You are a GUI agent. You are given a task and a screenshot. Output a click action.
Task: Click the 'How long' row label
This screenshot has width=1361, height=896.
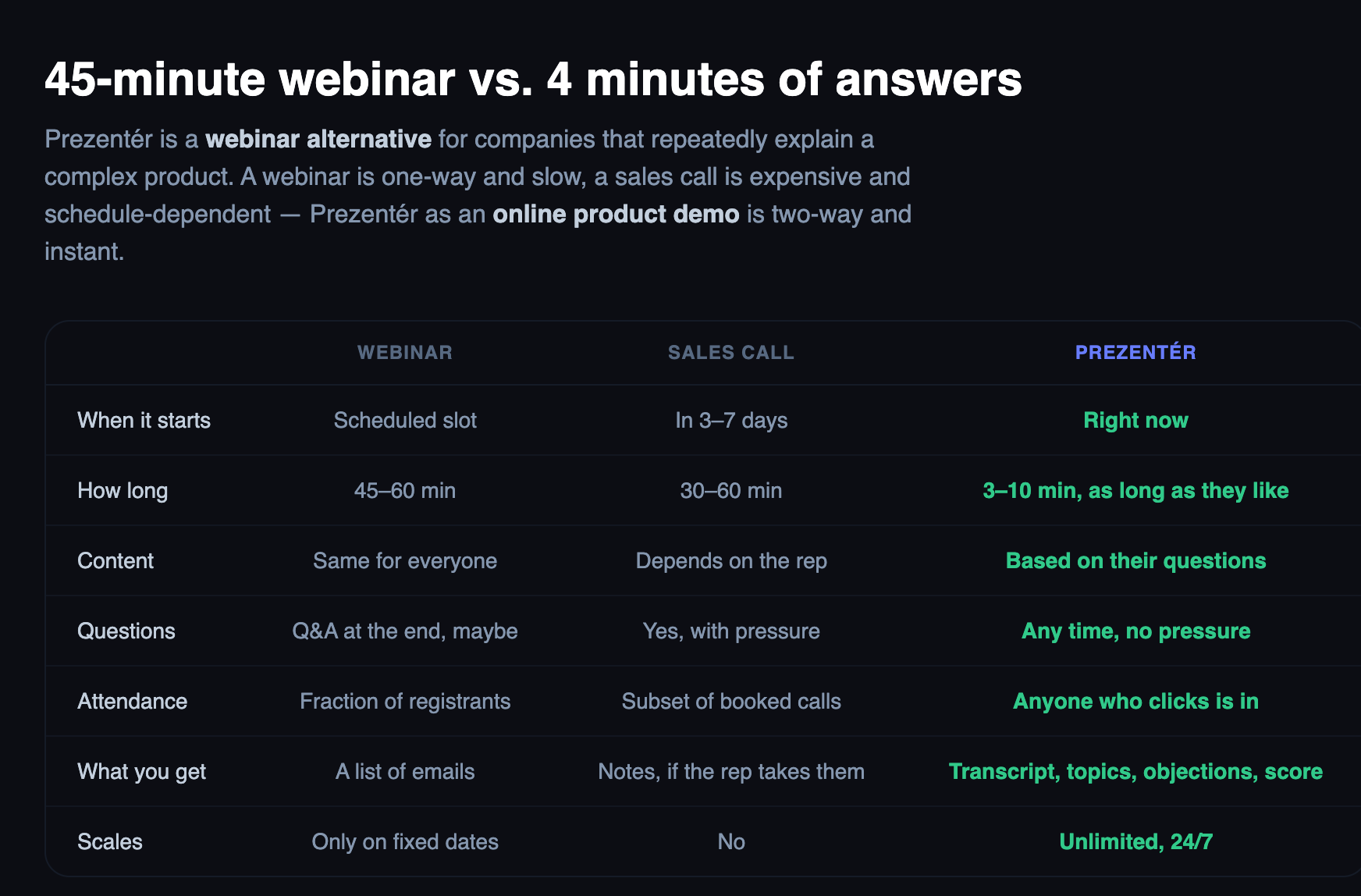[x=123, y=490]
